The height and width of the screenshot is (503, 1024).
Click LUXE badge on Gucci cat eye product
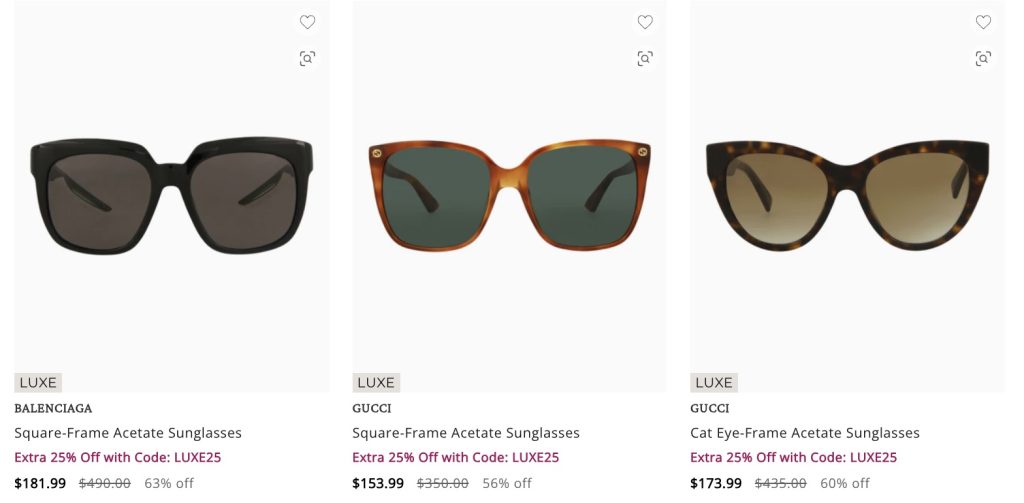pos(714,383)
